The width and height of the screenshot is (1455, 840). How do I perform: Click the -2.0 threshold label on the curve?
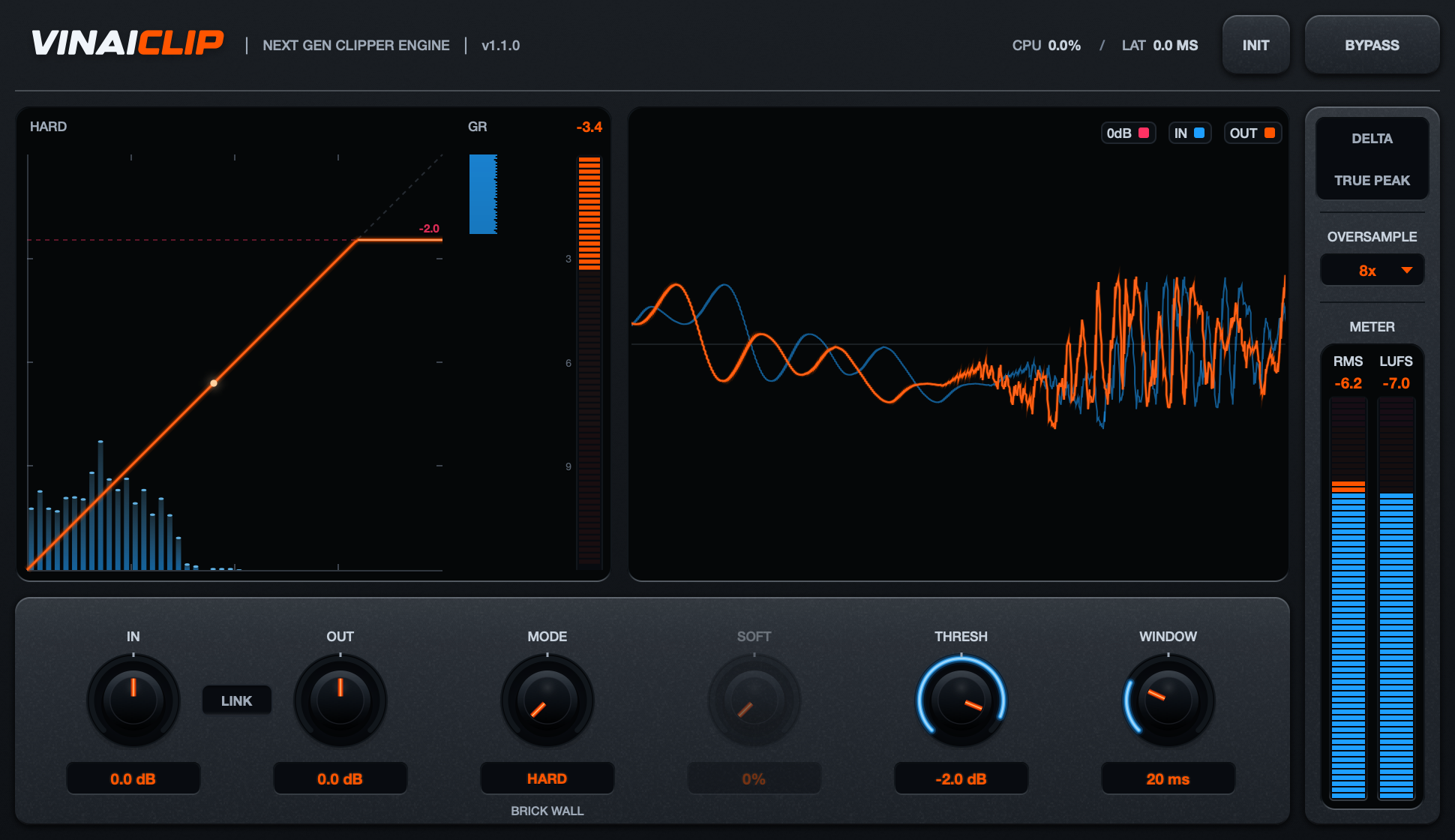429,228
